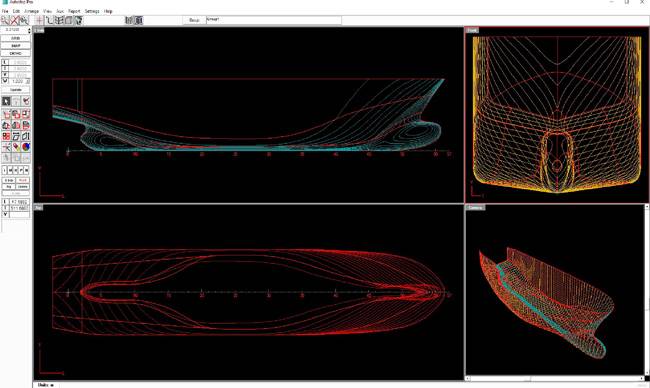Click the zoom magnifier icon at toolbar start
650x388 pixels.
click(5, 20)
